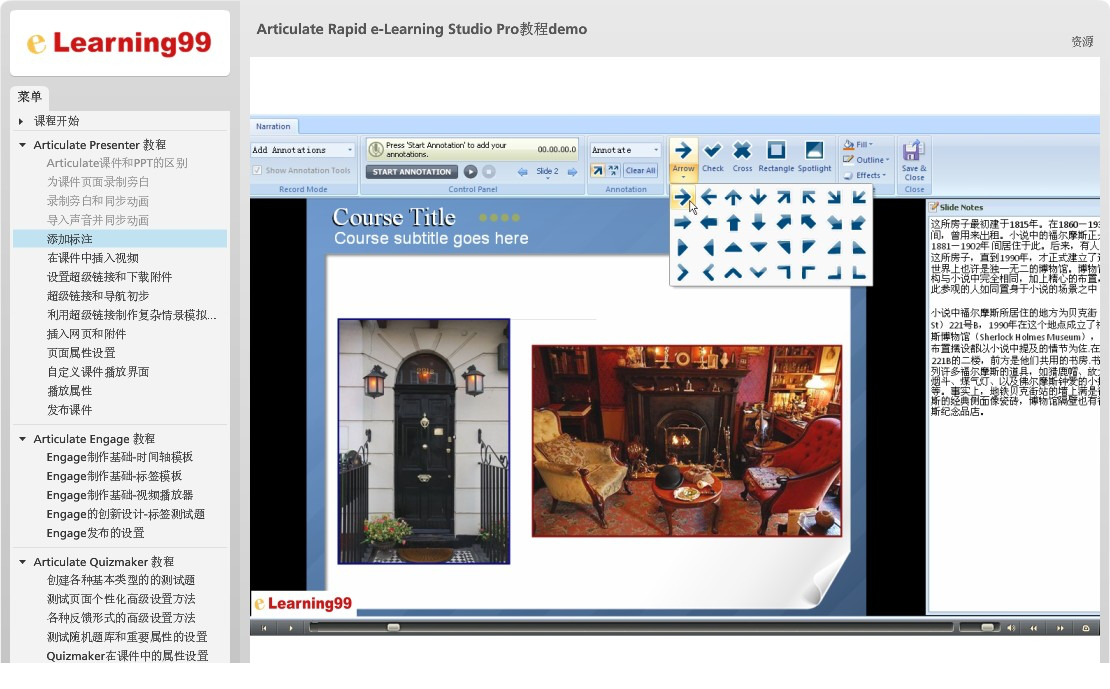Click the START ANNOTATION button
This screenshot has width=1110, height=689.
[411, 171]
